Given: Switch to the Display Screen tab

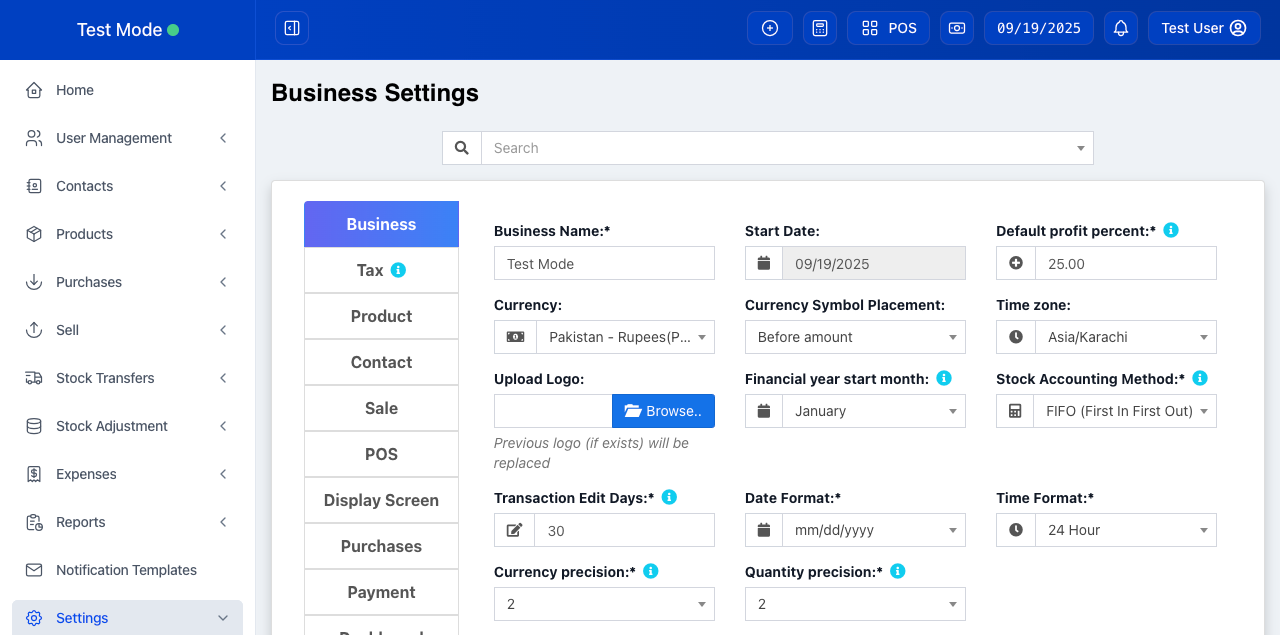Looking at the screenshot, I should [x=381, y=500].
